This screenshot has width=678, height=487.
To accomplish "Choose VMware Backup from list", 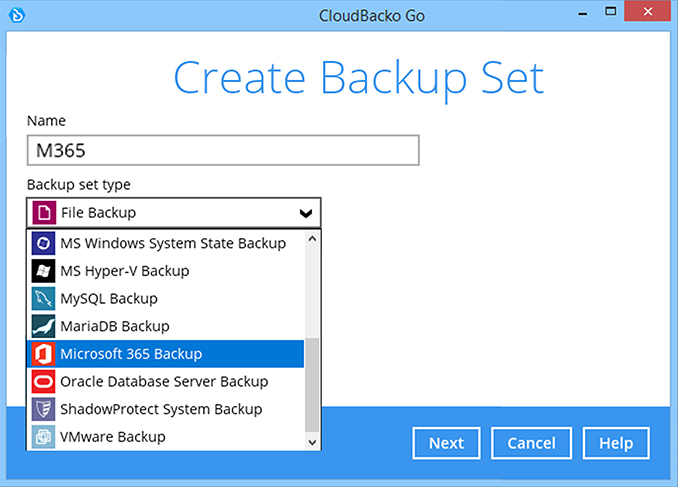I will pyautogui.click(x=166, y=437).
